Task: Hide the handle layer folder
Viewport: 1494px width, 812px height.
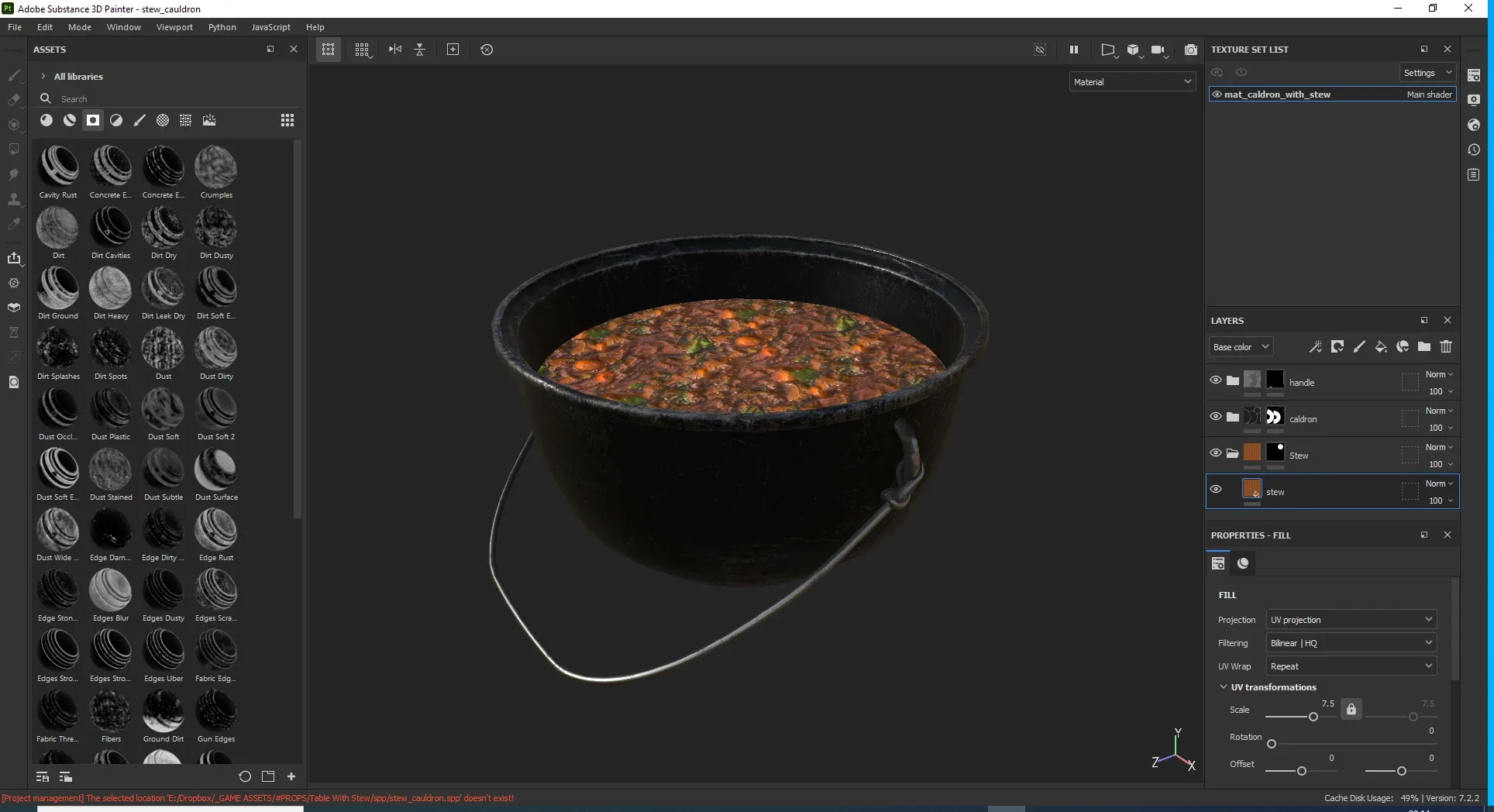Action: coord(1216,380)
